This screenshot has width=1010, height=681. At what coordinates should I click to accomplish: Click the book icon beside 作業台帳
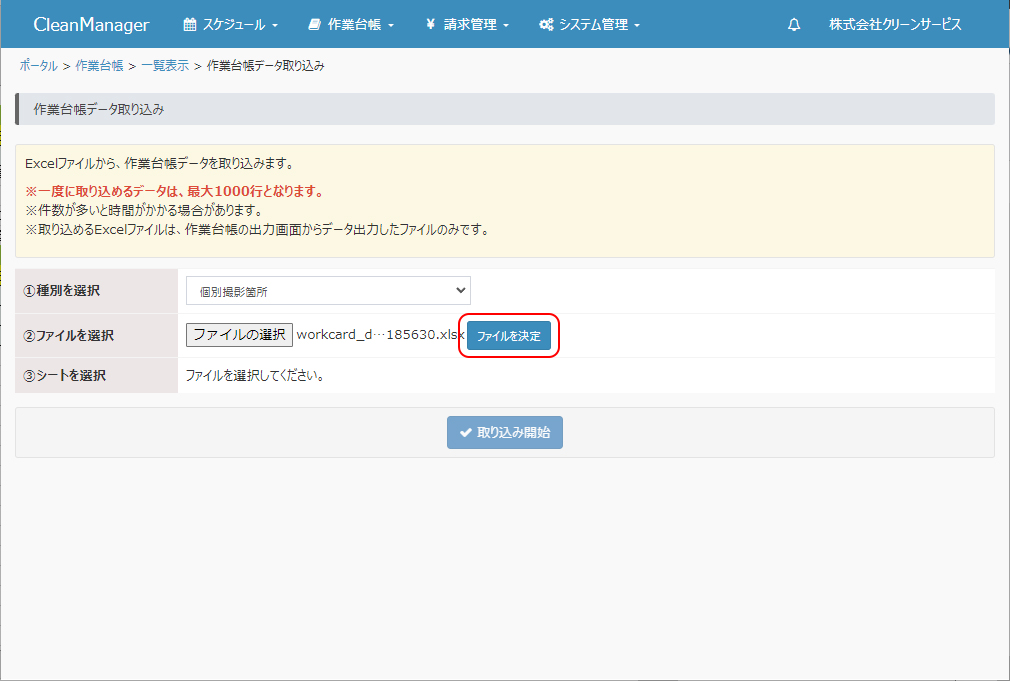(x=315, y=25)
